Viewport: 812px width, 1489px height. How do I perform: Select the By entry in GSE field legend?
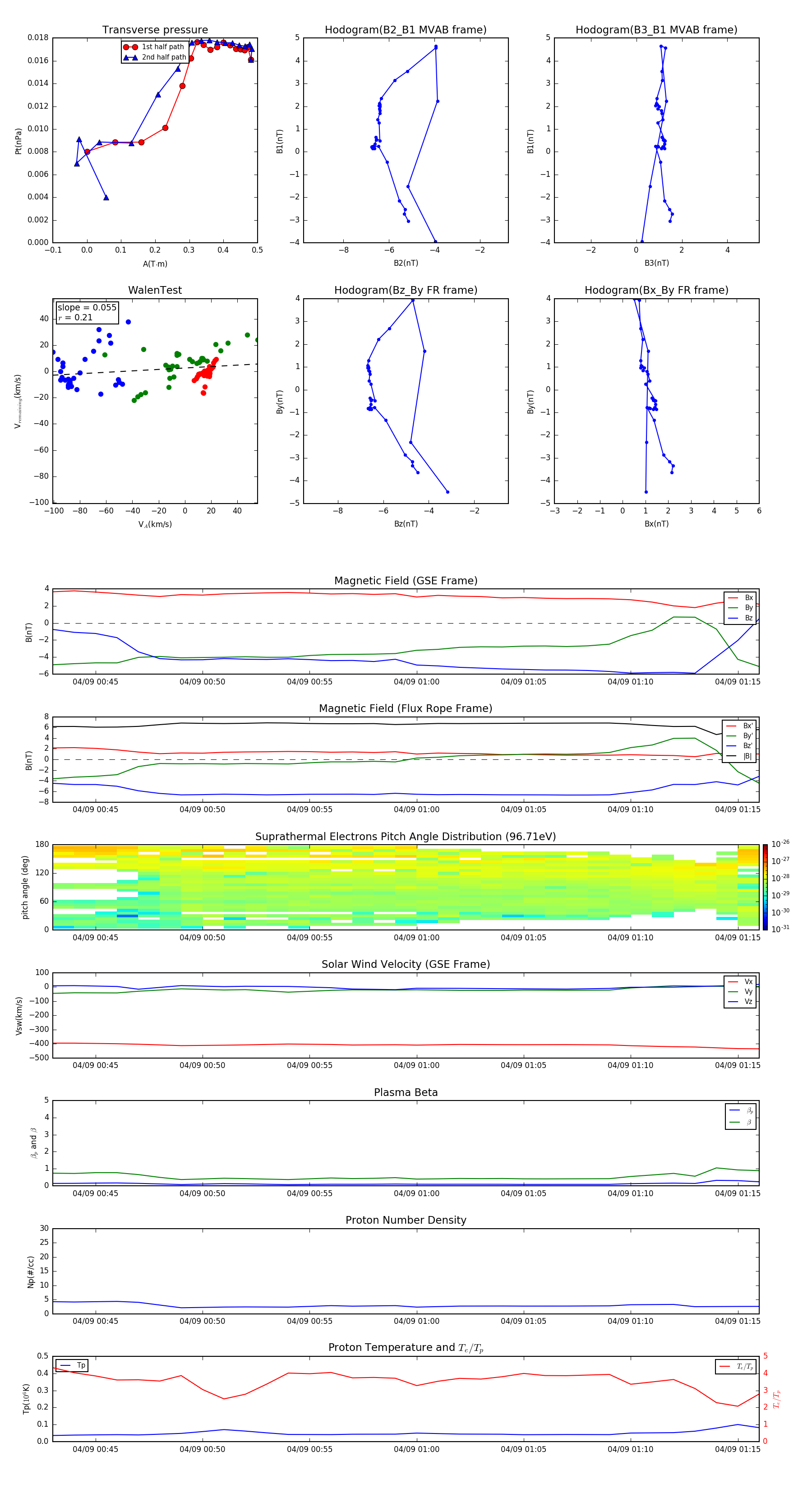740,607
